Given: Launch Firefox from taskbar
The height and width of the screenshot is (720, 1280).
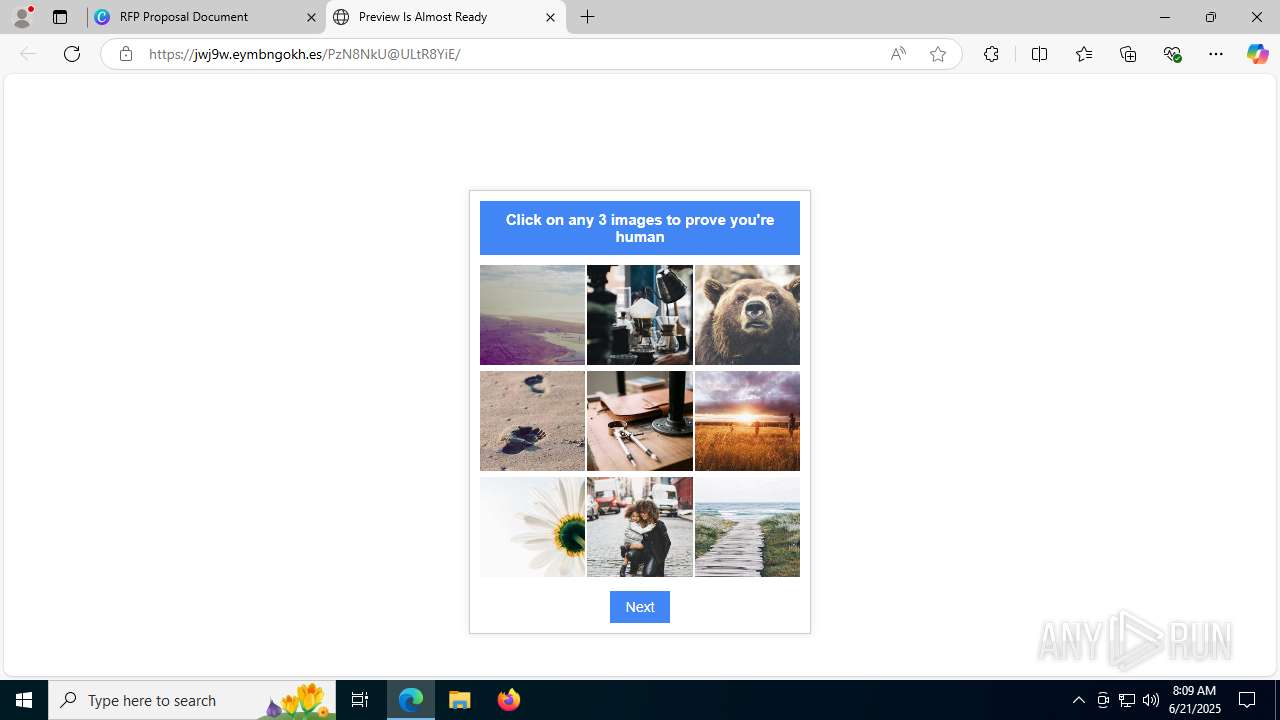Looking at the screenshot, I should 509,700.
